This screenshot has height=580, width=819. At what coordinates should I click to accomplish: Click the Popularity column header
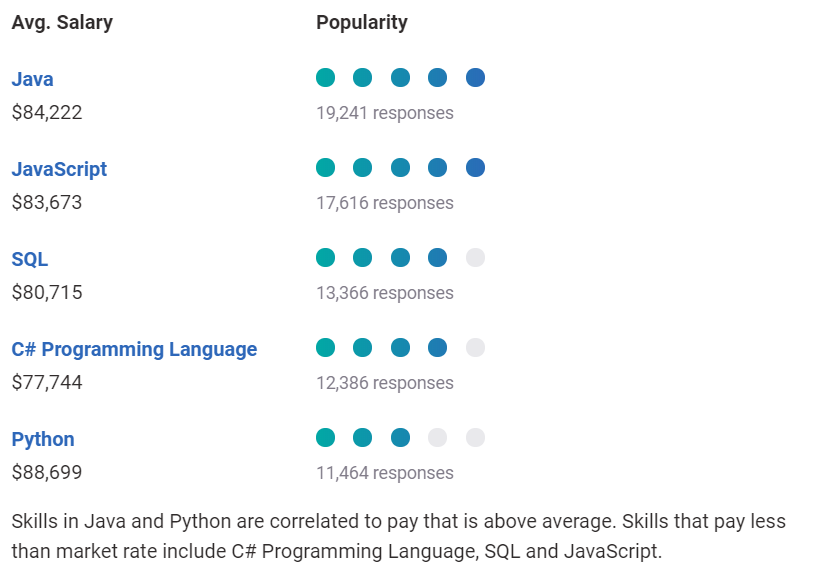(x=362, y=22)
